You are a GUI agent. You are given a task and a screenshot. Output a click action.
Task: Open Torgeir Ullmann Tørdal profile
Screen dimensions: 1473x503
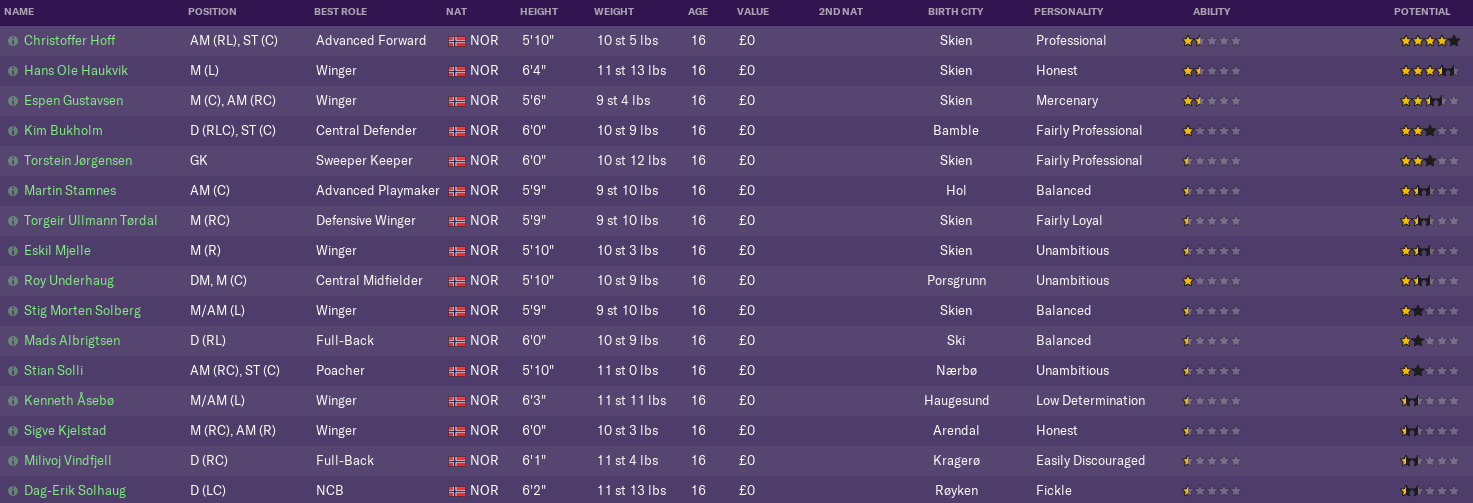(91, 221)
